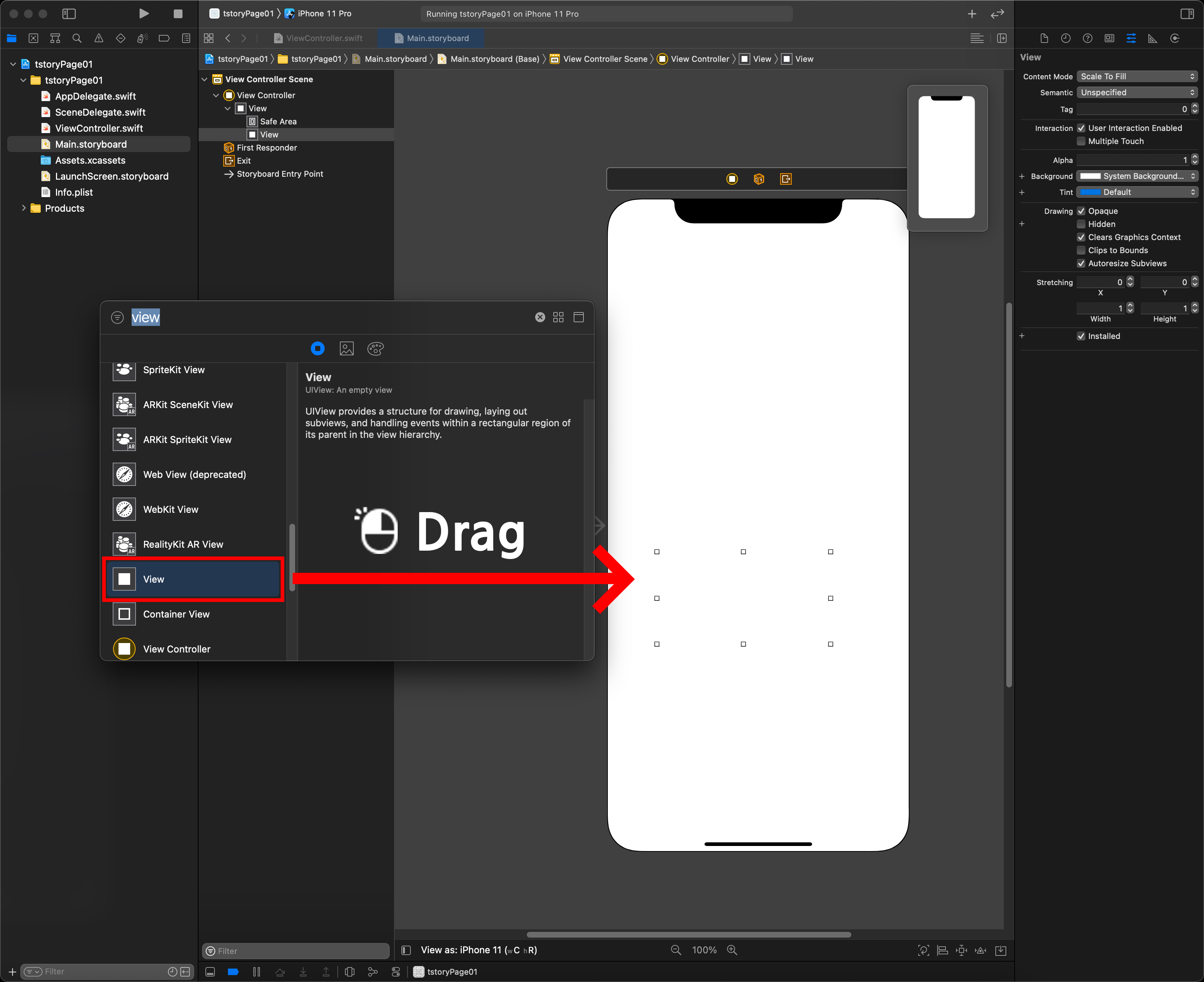Open the Find navigator magnifier icon
The height and width of the screenshot is (982, 1204).
[77, 39]
